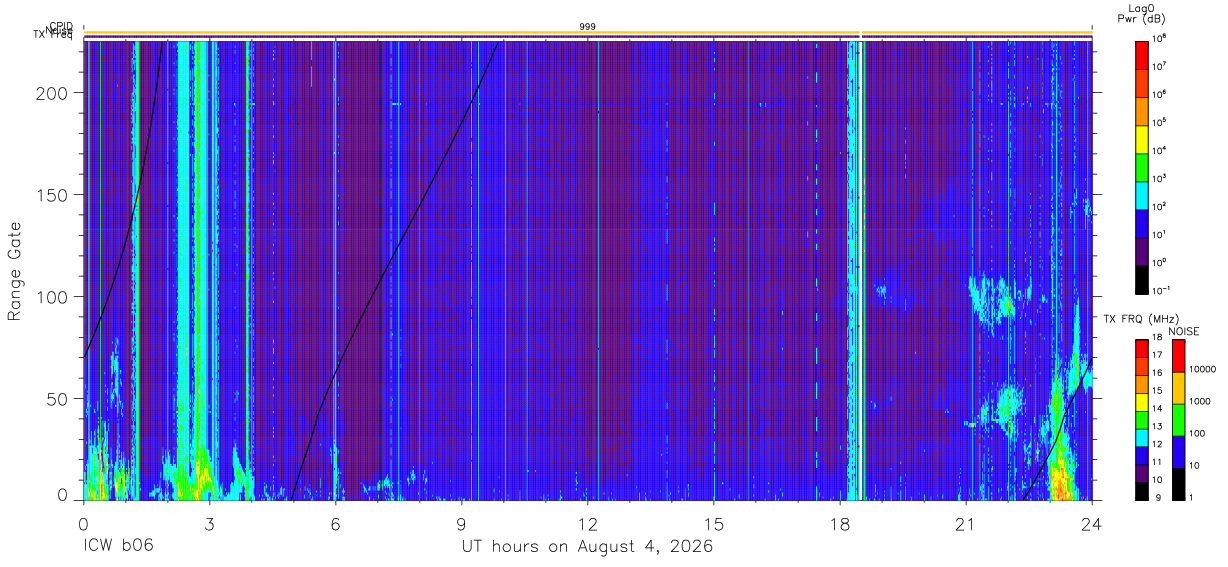Click the '18' tick on the UT hours axis

[840, 523]
